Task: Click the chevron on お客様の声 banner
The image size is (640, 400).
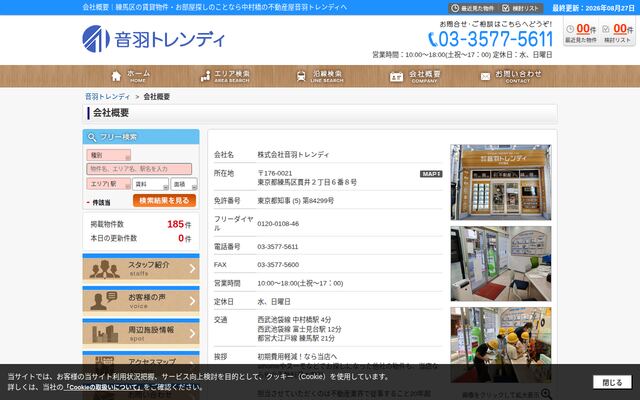Action: click(x=192, y=301)
